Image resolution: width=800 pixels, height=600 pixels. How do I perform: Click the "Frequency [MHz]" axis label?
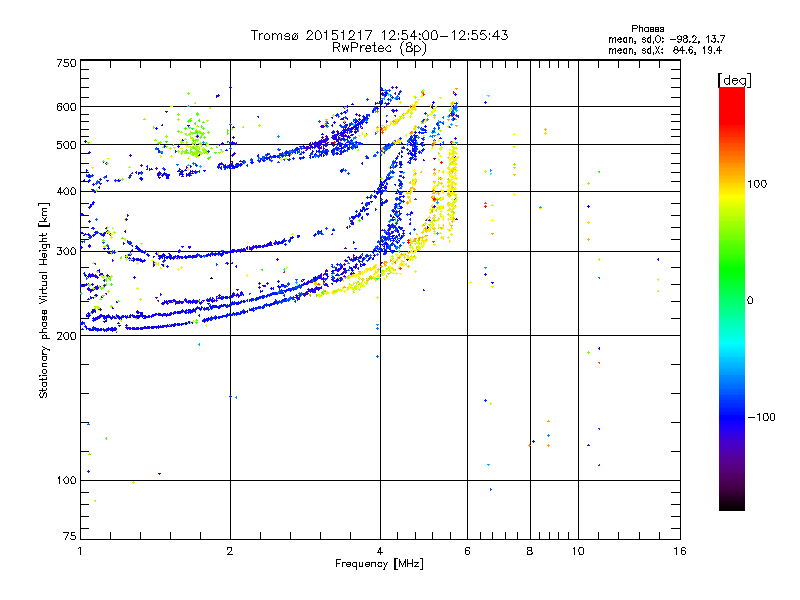pyautogui.click(x=379, y=564)
